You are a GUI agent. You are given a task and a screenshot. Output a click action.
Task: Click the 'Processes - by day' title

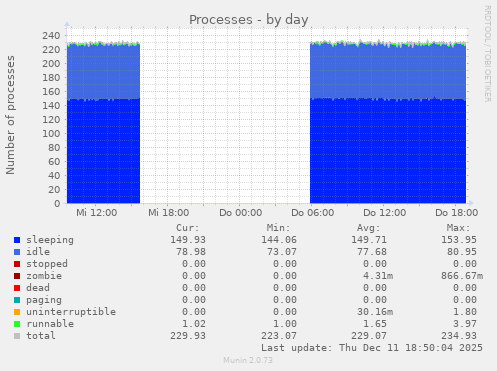(x=249, y=20)
